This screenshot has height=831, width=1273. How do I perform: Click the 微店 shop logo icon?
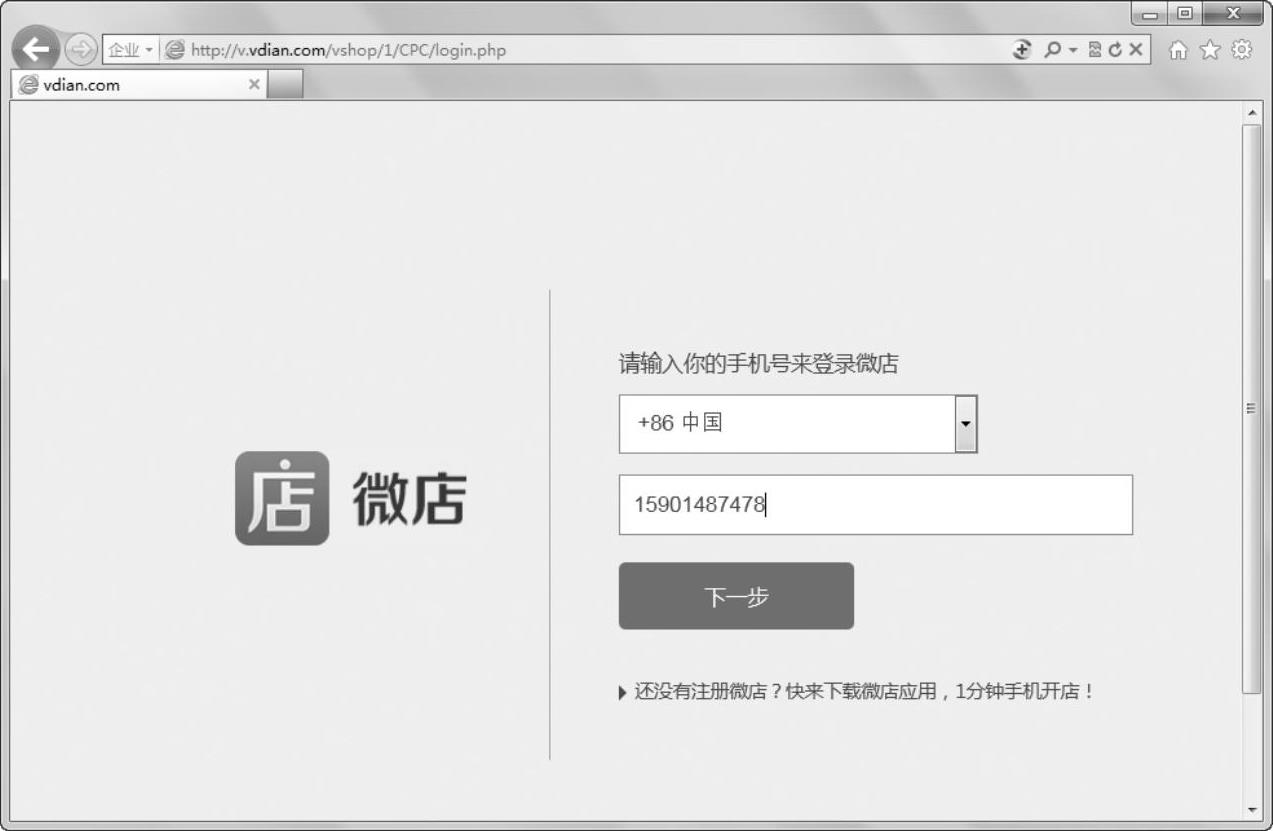pyautogui.click(x=282, y=498)
